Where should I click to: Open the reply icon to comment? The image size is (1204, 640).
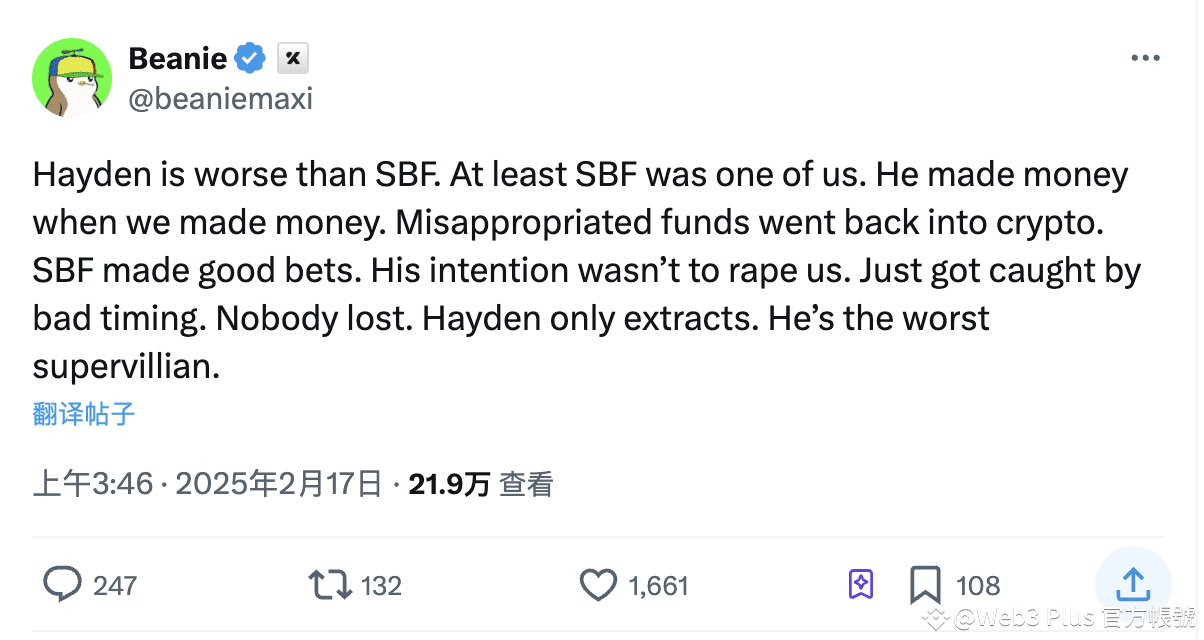coord(62,584)
